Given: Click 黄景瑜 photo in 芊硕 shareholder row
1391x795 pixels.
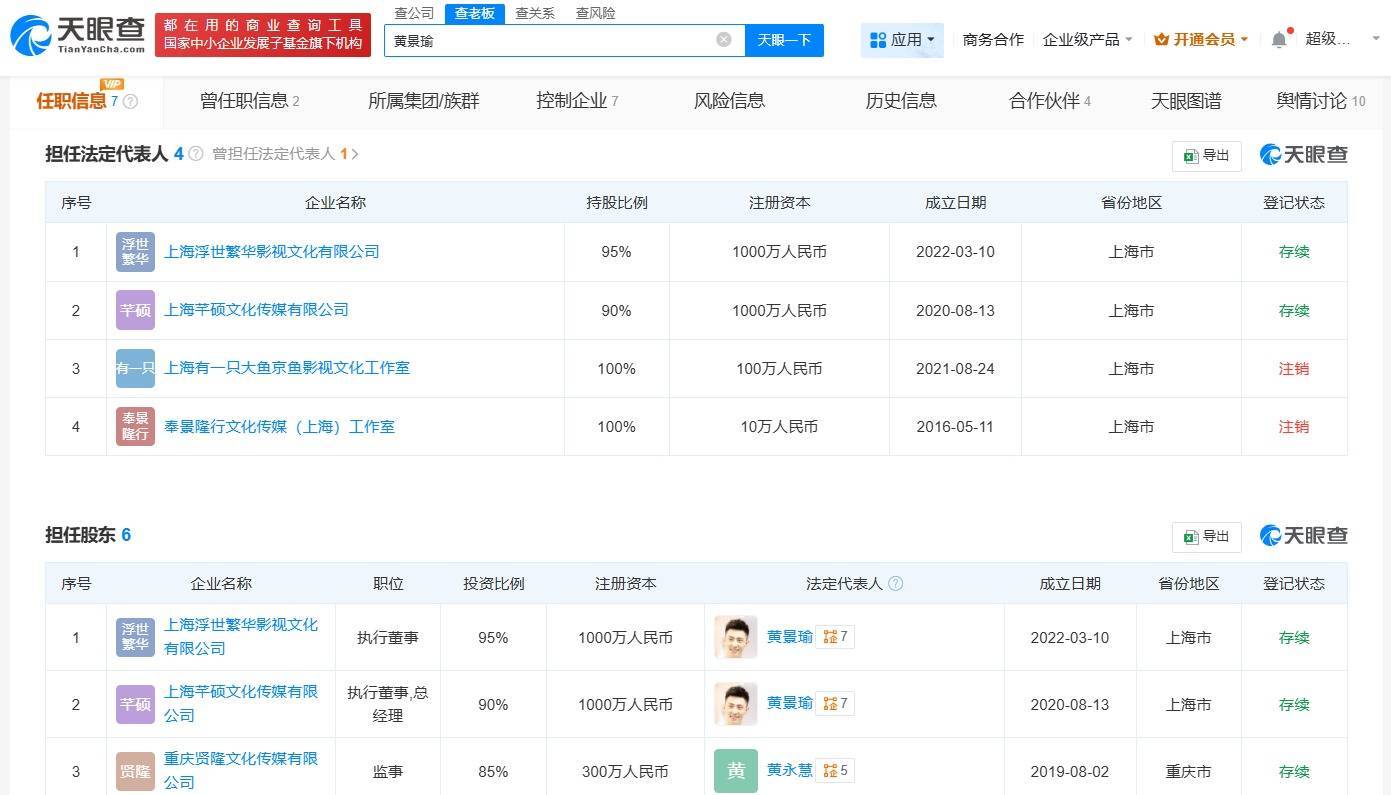Looking at the screenshot, I should tap(736, 704).
